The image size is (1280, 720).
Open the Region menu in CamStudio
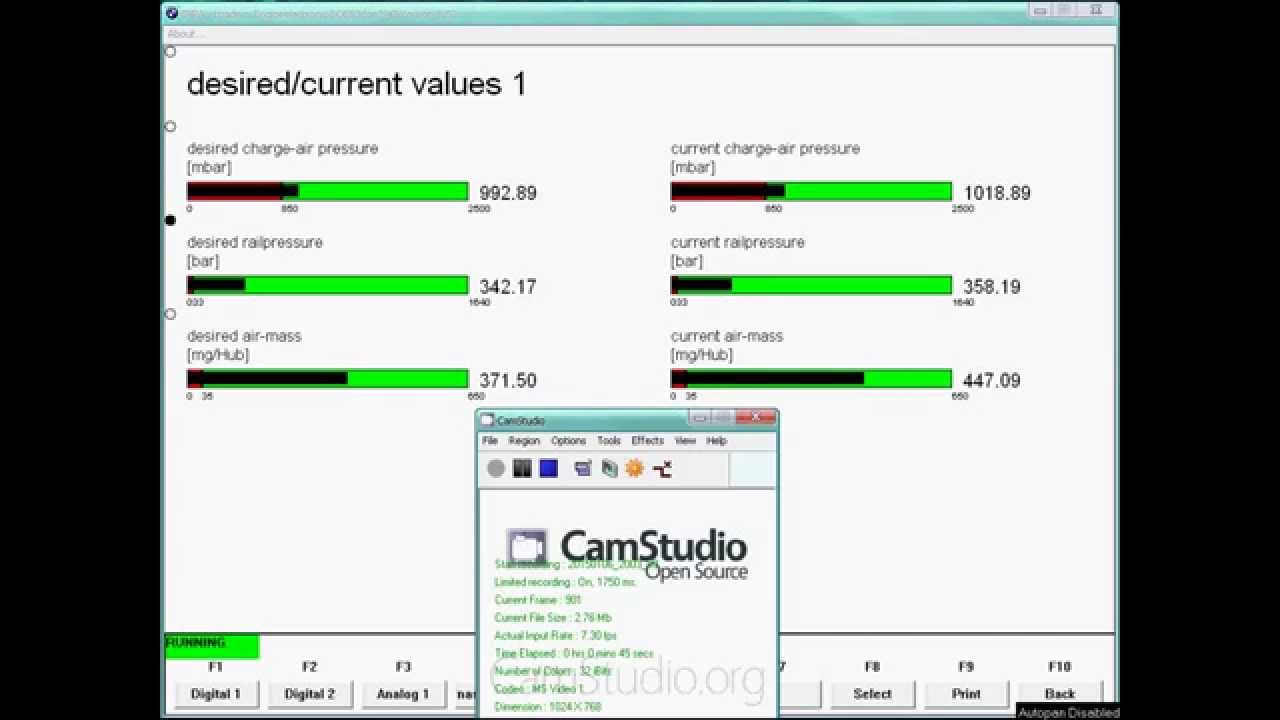point(524,441)
